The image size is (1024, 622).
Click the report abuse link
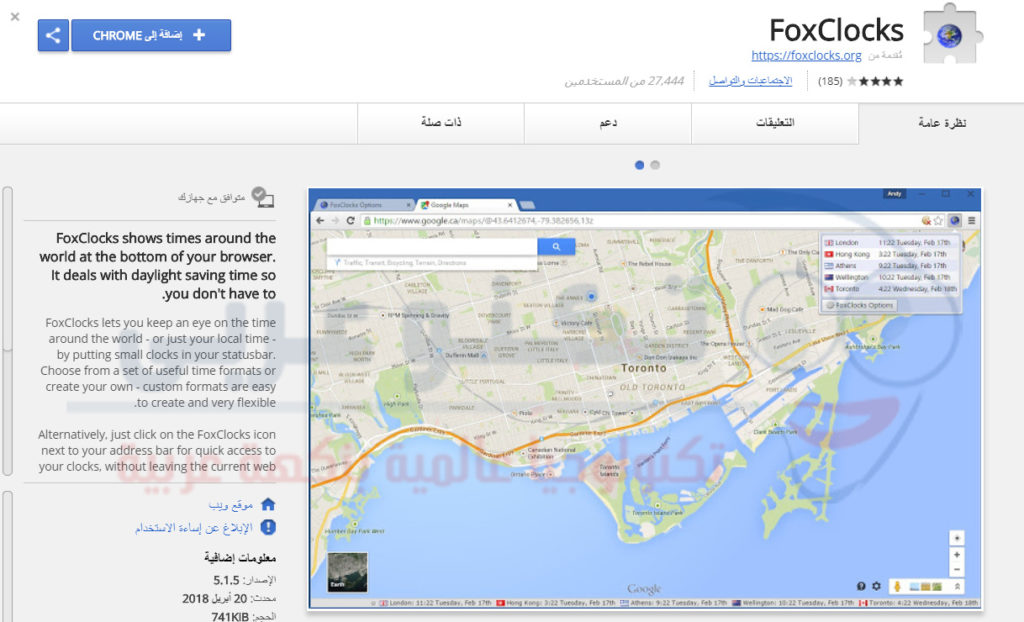point(193,527)
